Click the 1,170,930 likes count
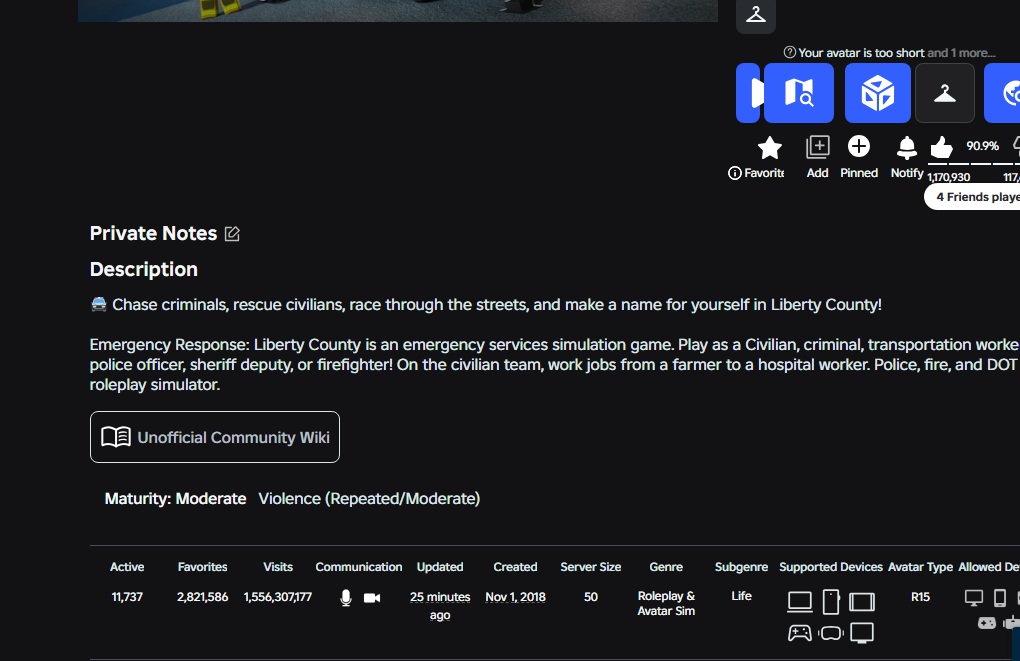 tap(948, 177)
